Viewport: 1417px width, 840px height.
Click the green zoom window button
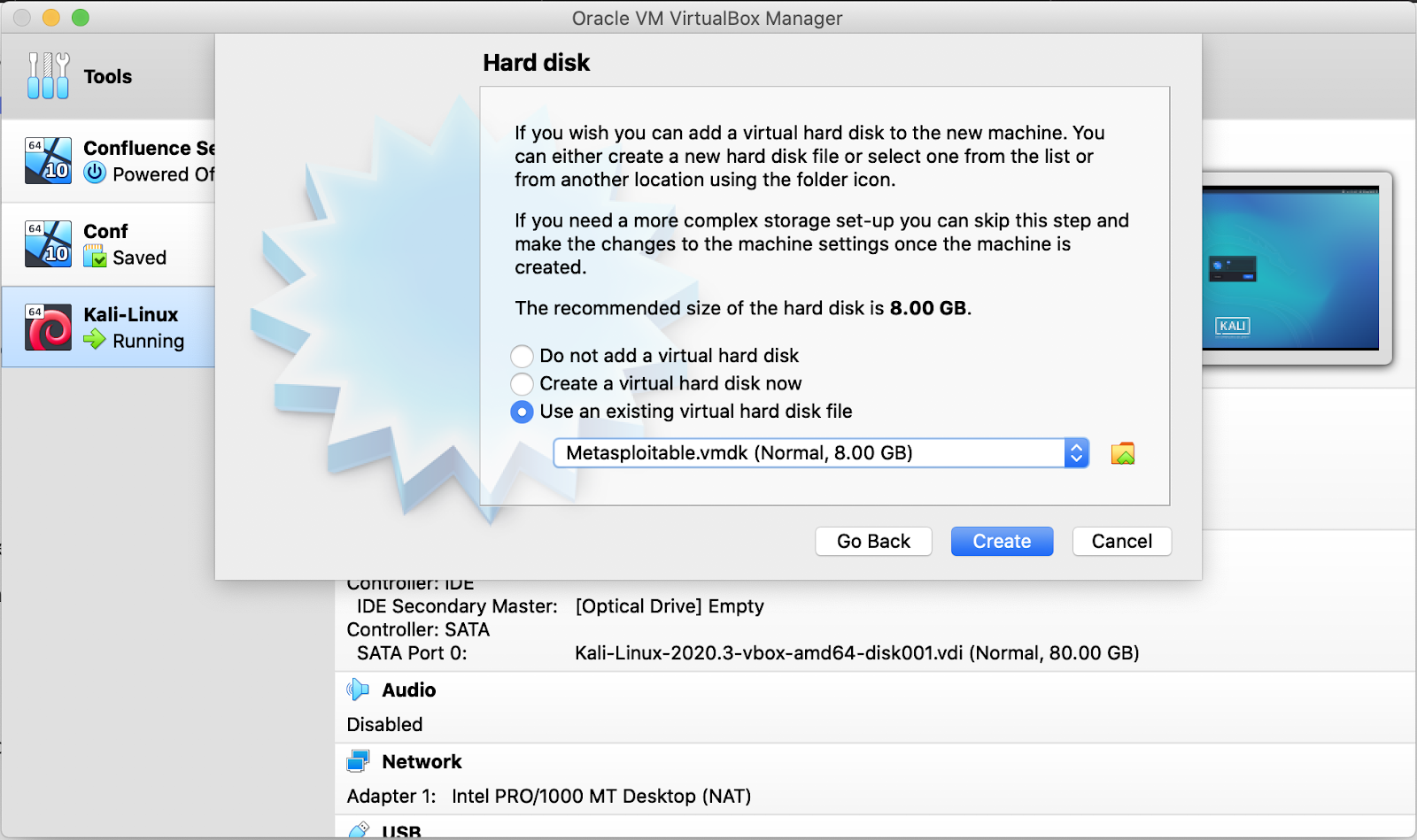click(x=81, y=18)
